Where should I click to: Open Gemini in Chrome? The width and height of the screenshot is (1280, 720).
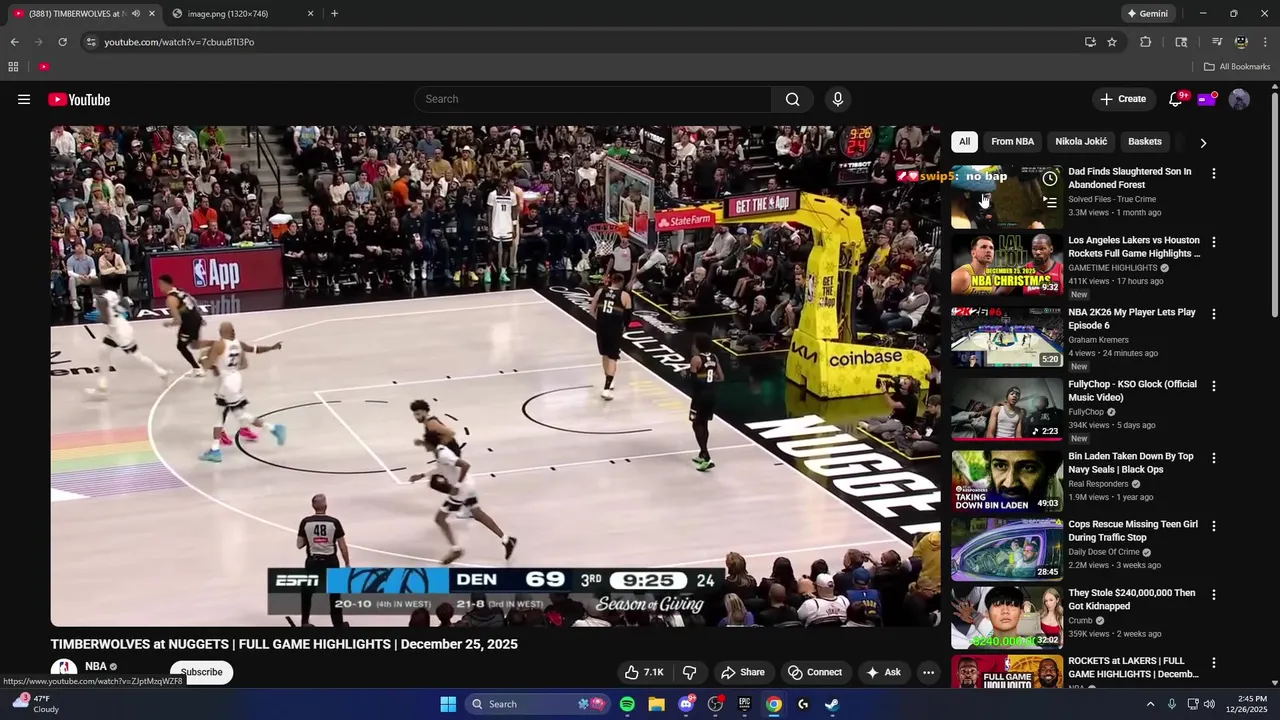click(1147, 14)
